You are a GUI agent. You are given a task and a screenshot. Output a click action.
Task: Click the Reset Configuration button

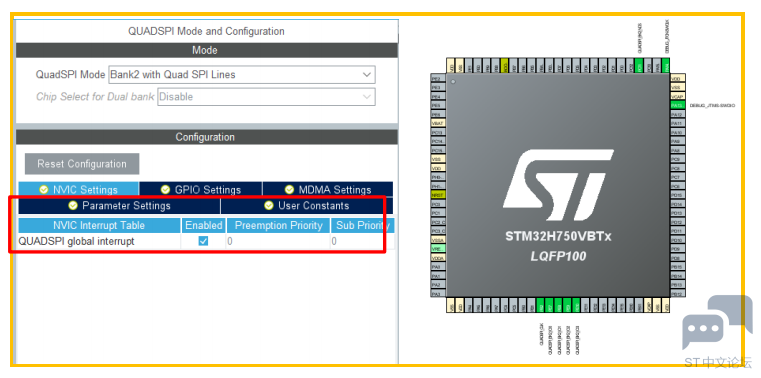click(x=82, y=164)
